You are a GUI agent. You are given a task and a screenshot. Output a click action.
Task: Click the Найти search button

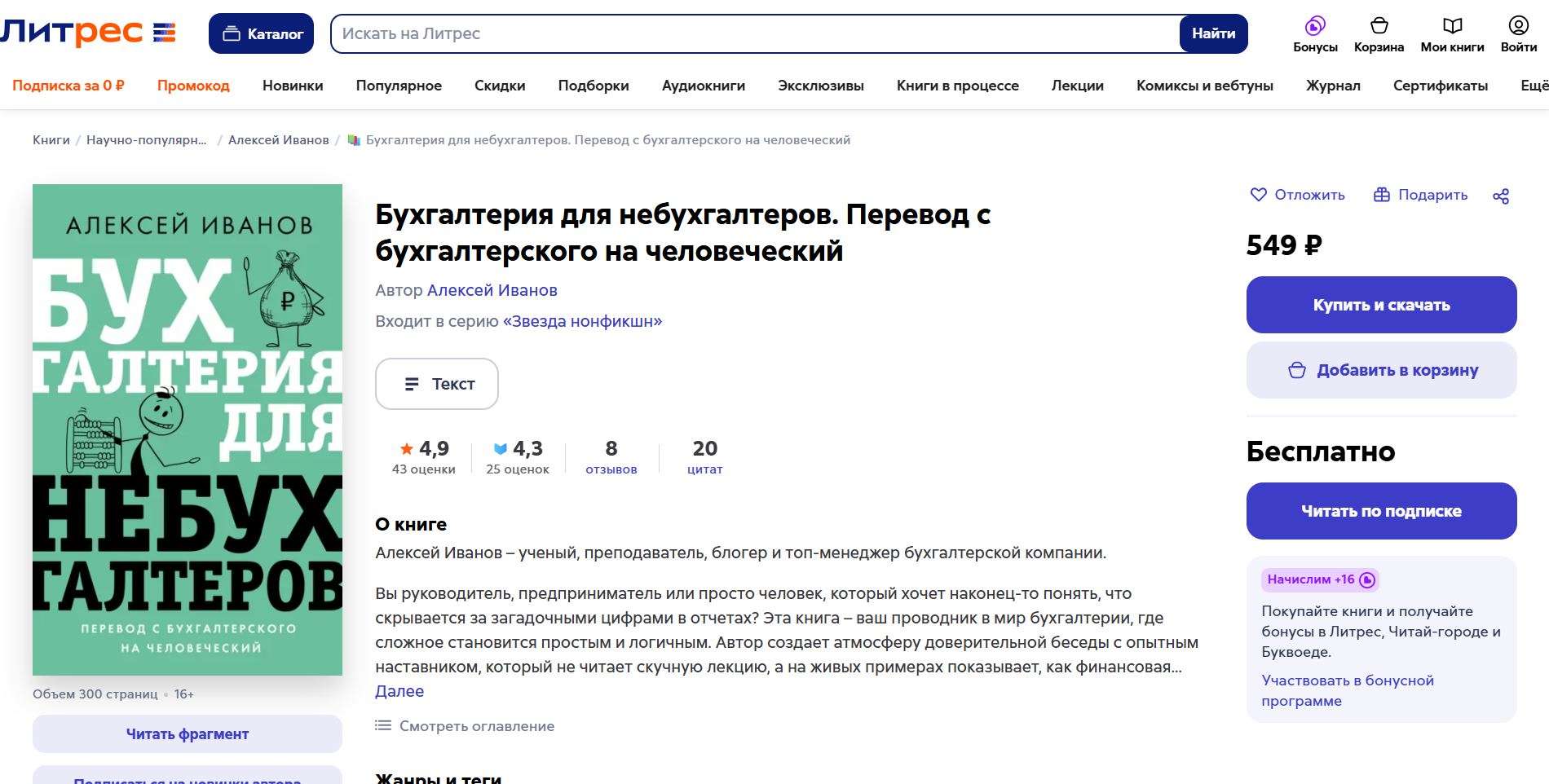[x=1213, y=33]
